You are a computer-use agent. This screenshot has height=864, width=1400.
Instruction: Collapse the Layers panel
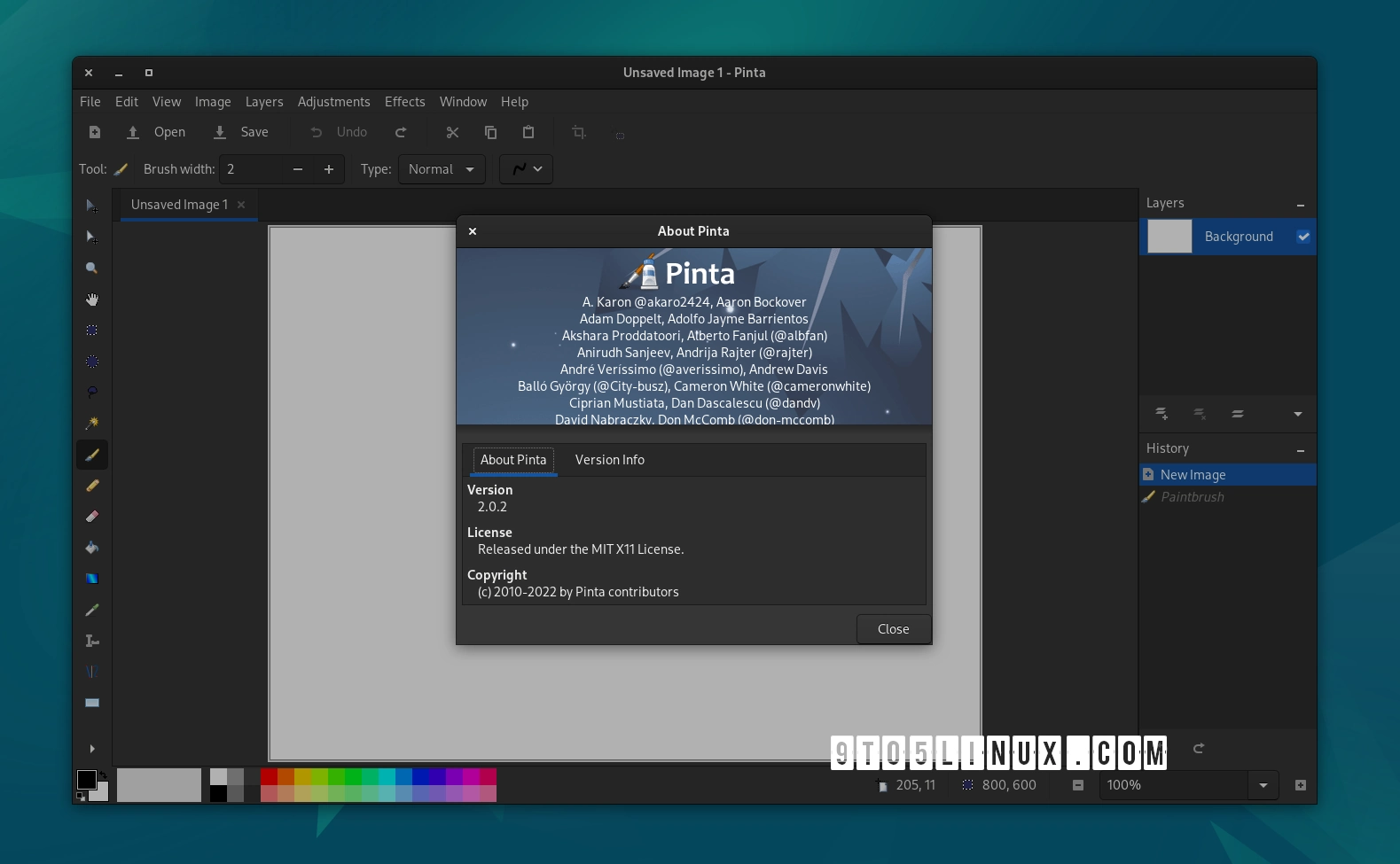[1301, 205]
